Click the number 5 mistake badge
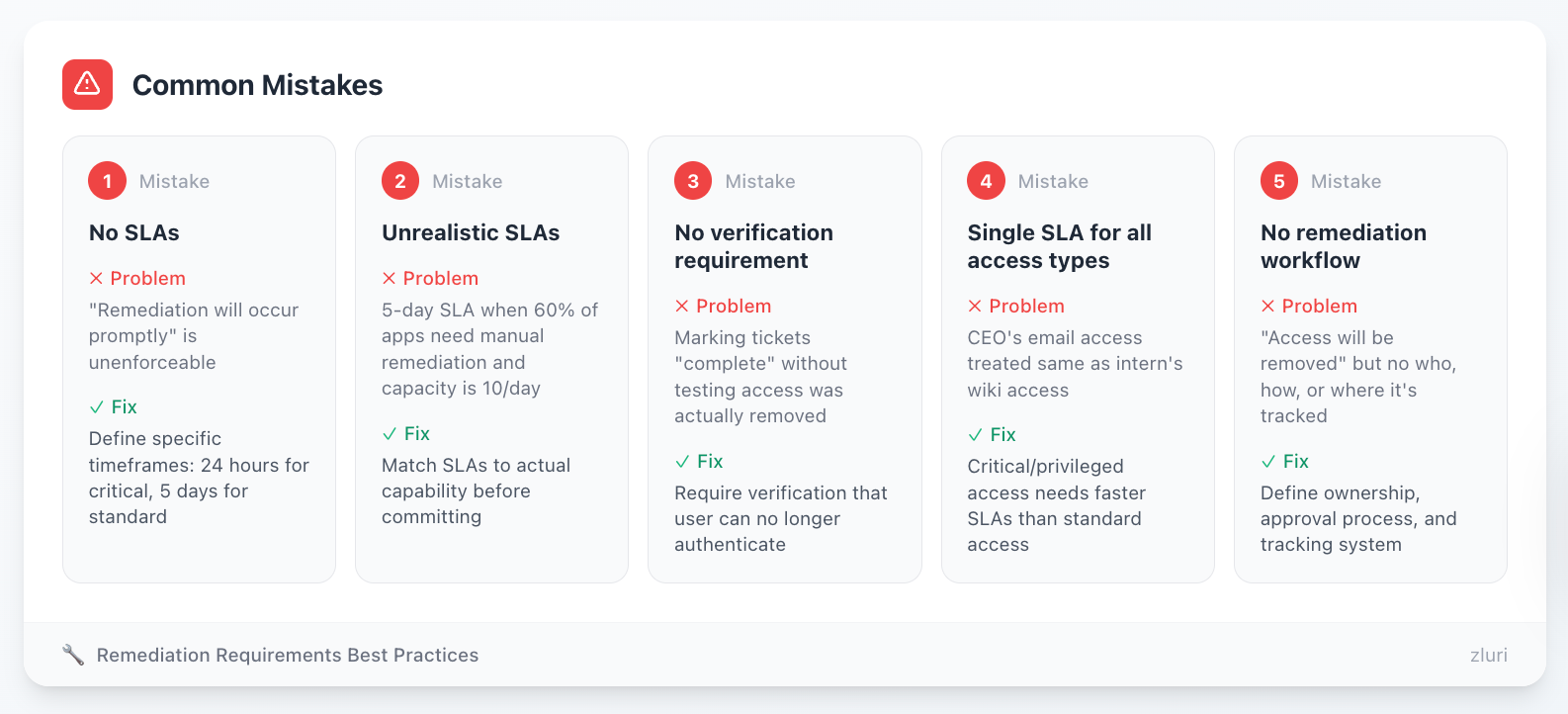The image size is (1568, 714). 1278,181
